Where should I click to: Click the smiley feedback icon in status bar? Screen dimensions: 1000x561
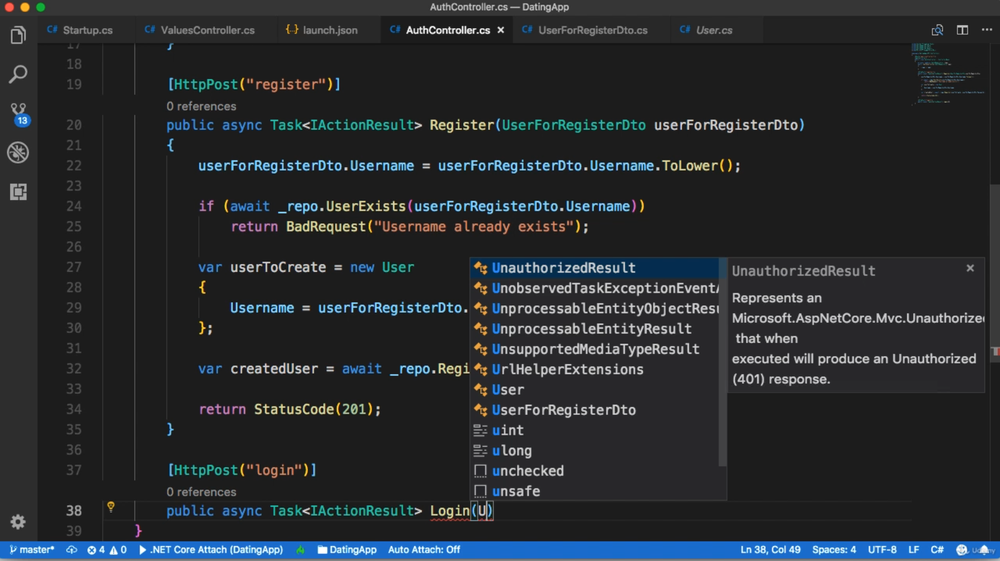(962, 550)
